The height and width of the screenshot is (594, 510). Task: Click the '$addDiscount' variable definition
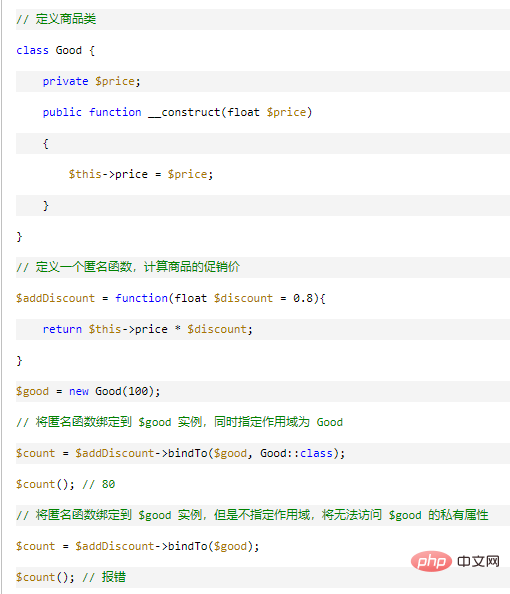[55, 298]
